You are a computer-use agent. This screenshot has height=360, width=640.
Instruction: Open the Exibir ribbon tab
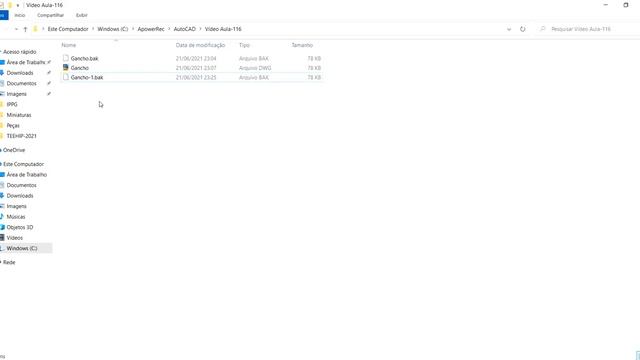coord(82,15)
